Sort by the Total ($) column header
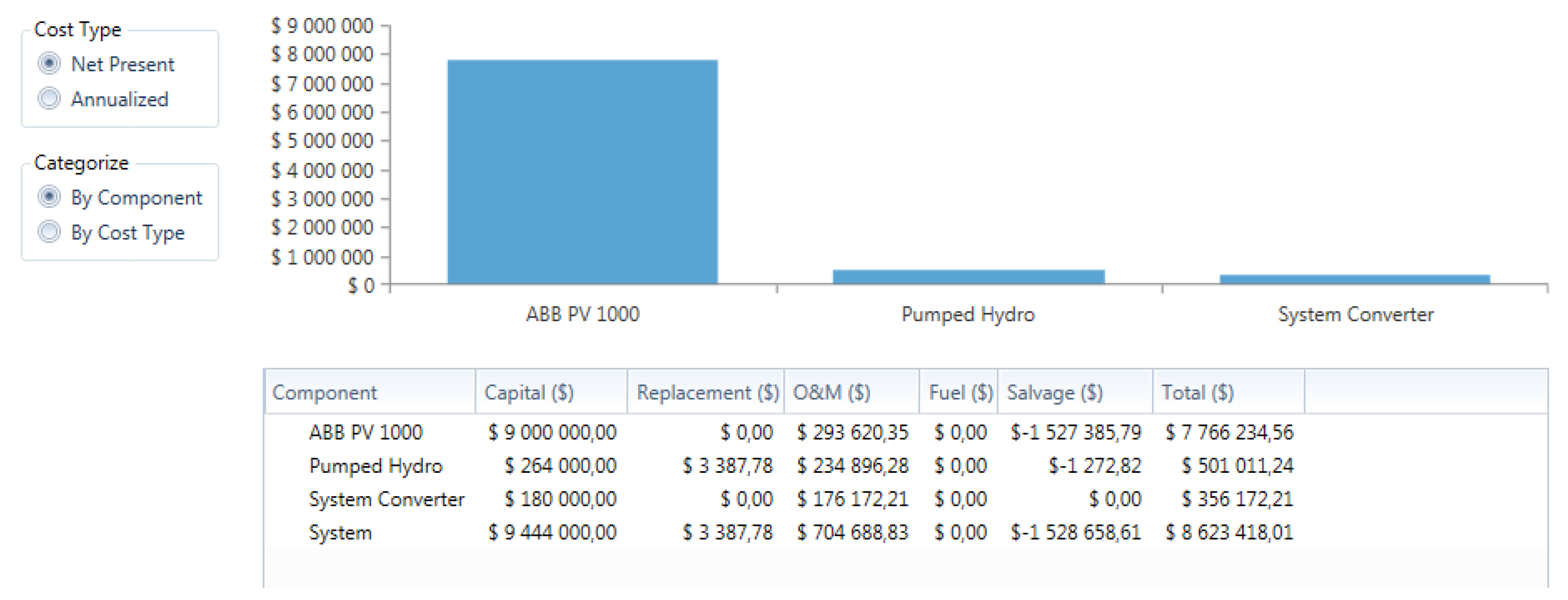 (1228, 393)
